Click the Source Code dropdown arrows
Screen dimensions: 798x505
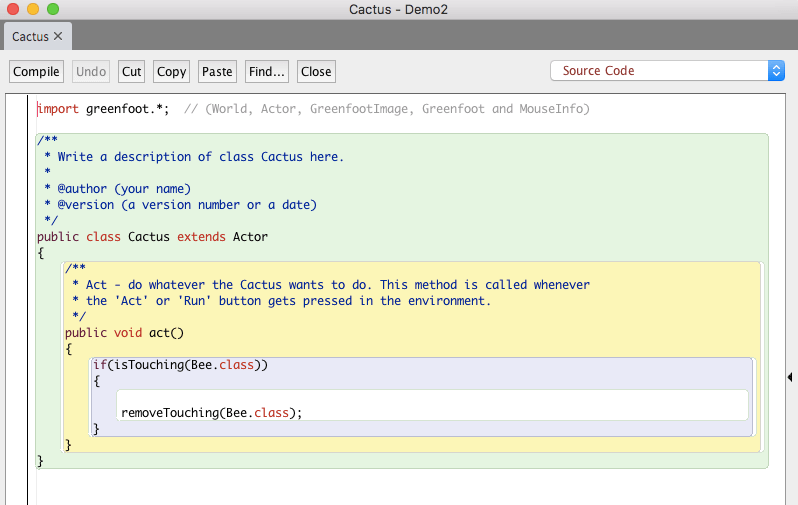tap(776, 71)
